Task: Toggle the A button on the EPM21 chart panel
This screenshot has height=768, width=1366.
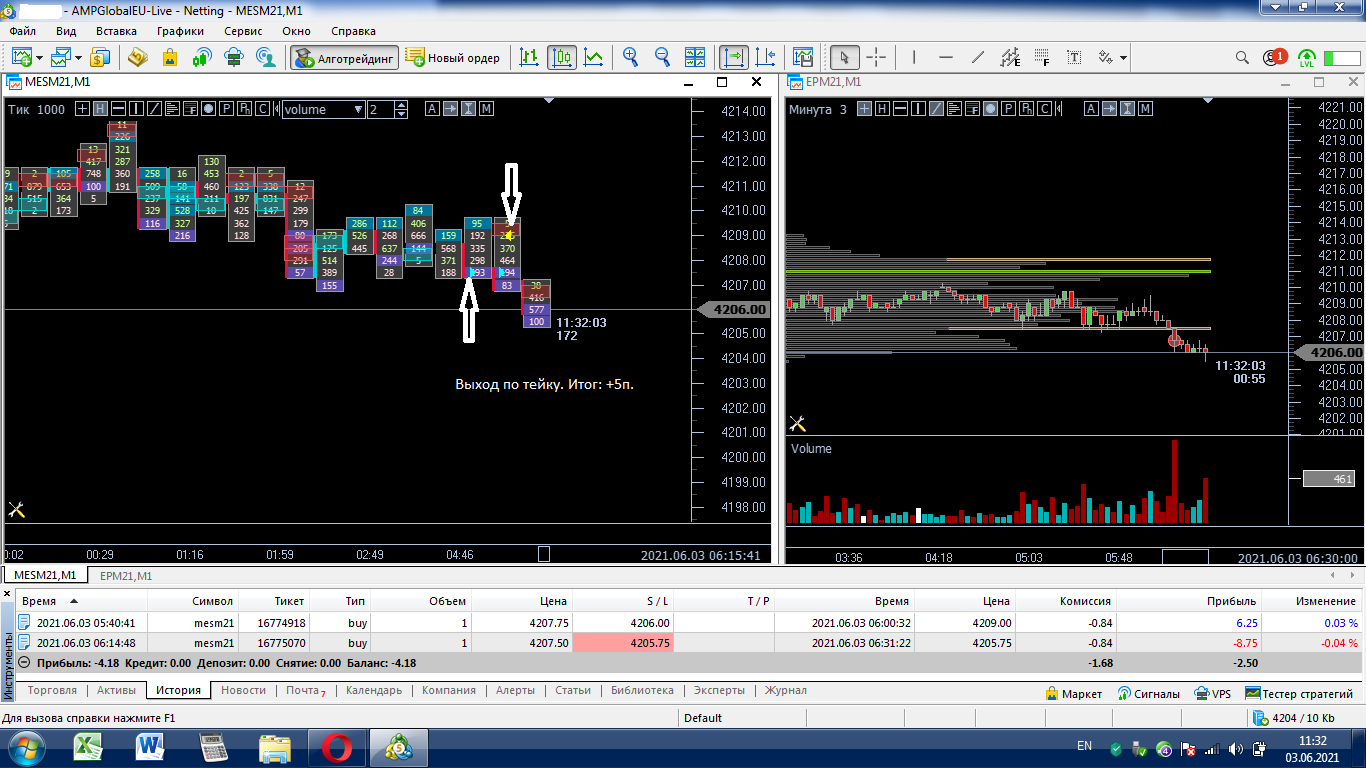Action: click(1091, 109)
